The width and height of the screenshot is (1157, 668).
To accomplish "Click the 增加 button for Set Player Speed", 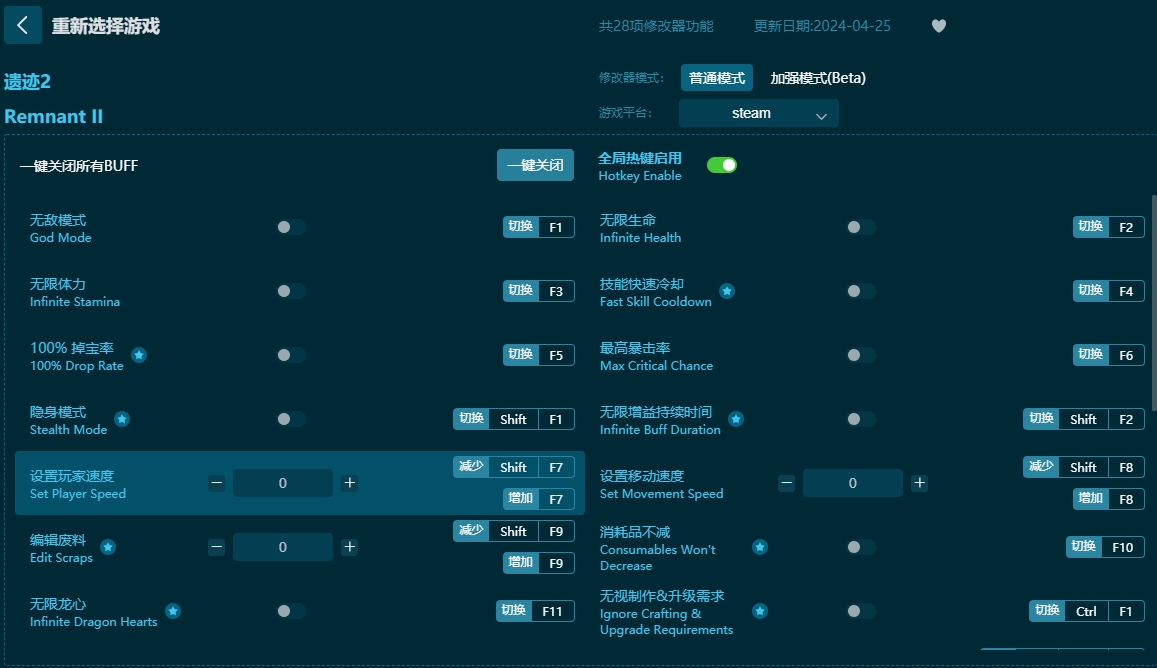I will coord(521,499).
